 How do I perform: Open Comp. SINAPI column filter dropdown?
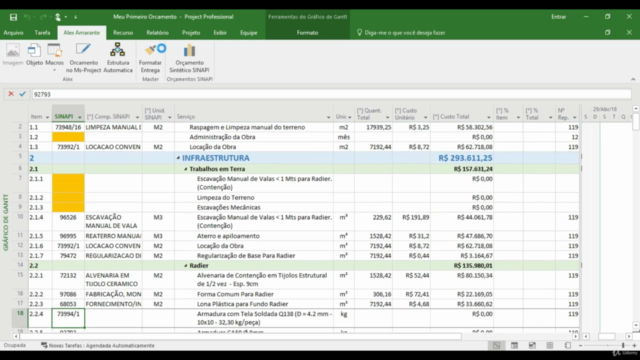[x=137, y=118]
